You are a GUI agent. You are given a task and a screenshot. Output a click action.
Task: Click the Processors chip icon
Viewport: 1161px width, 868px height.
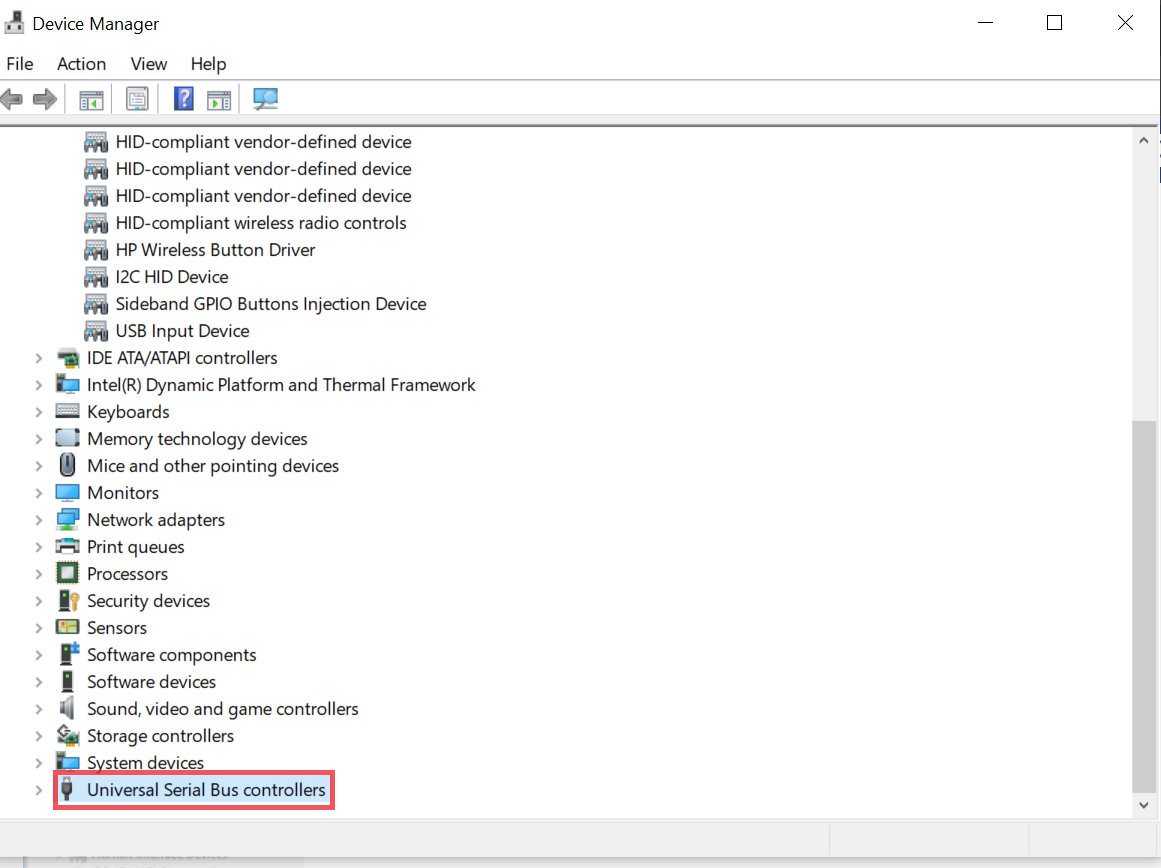pos(67,573)
